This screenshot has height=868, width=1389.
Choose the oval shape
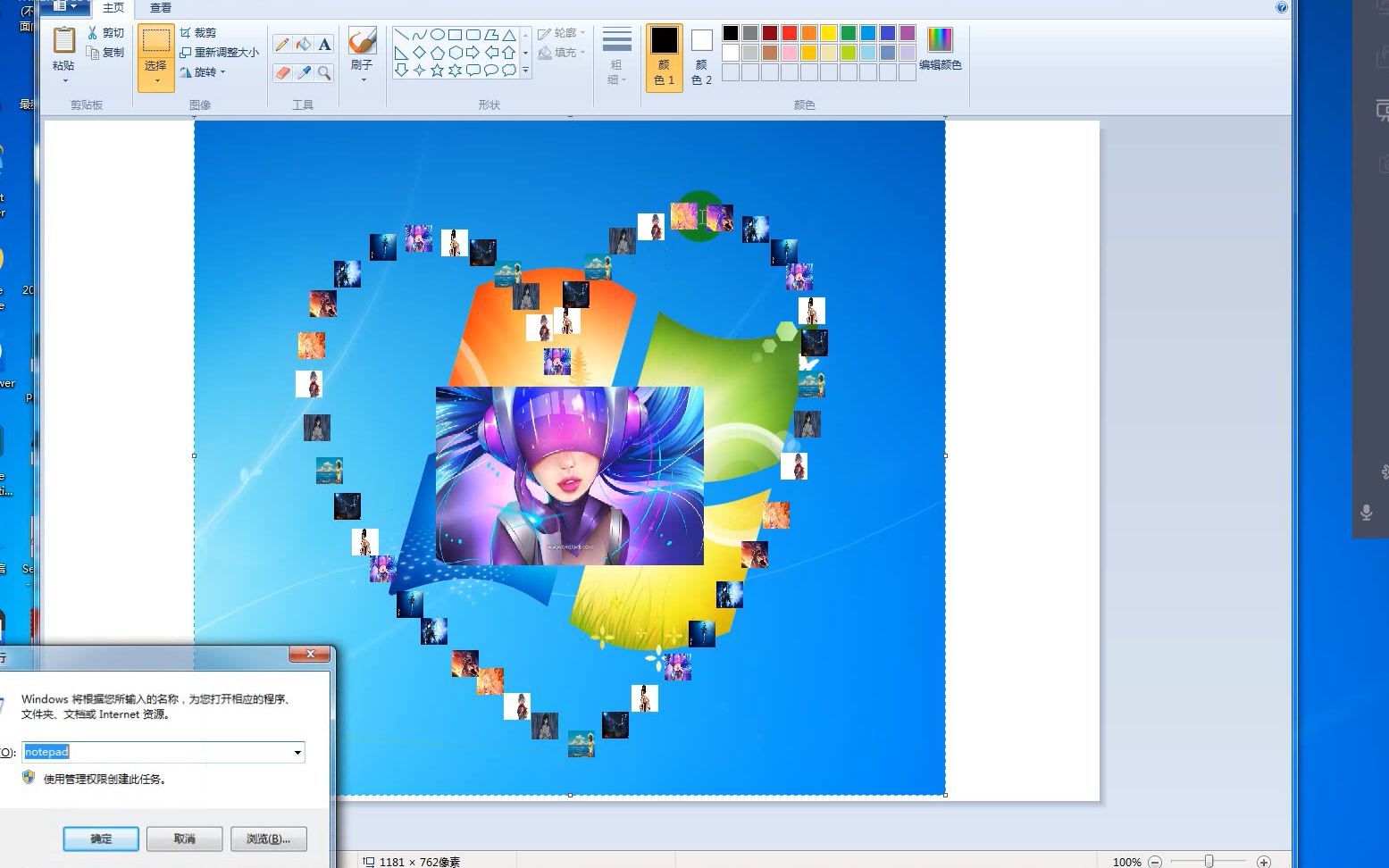click(x=437, y=35)
